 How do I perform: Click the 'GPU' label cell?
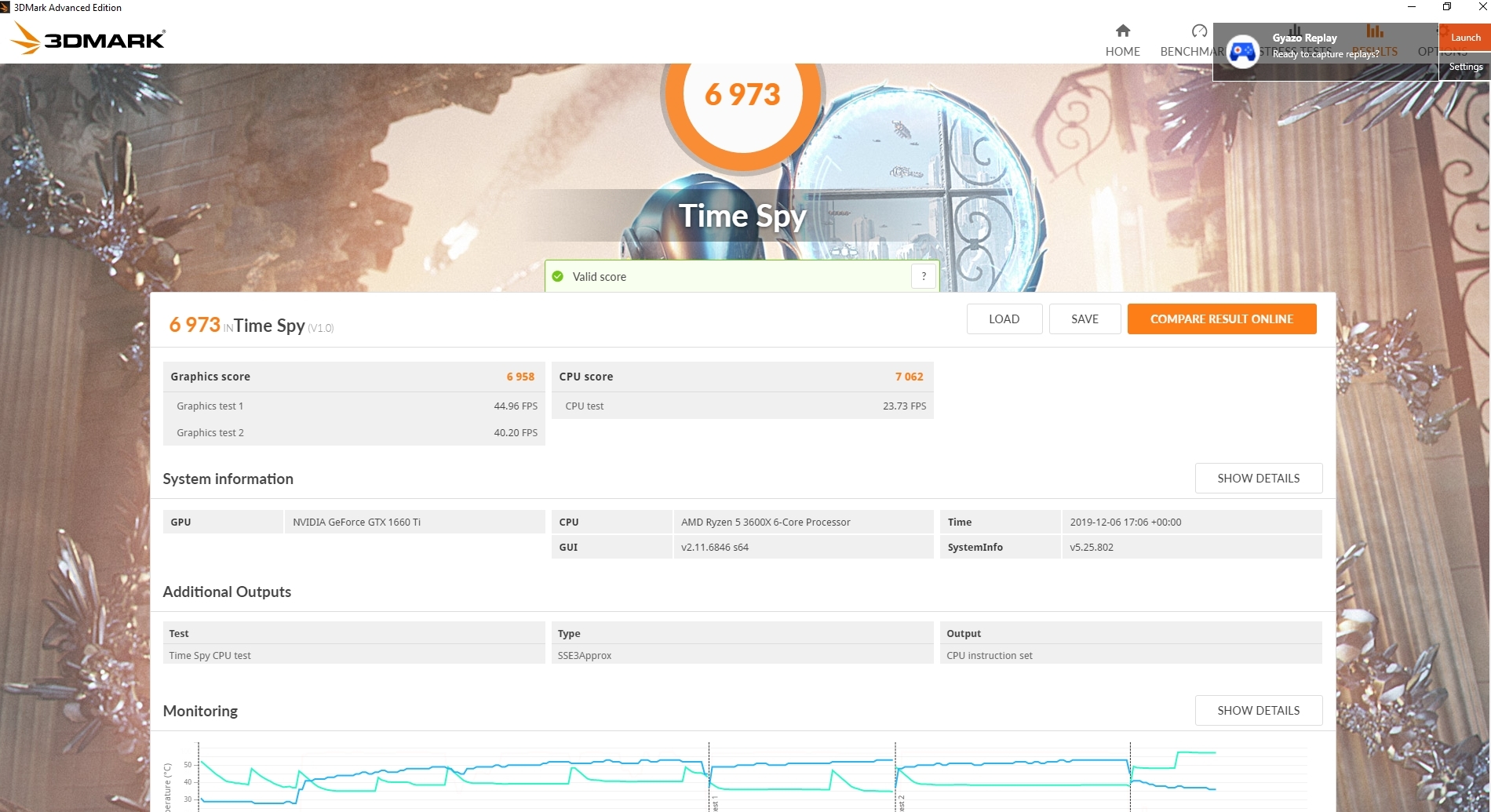pos(223,522)
